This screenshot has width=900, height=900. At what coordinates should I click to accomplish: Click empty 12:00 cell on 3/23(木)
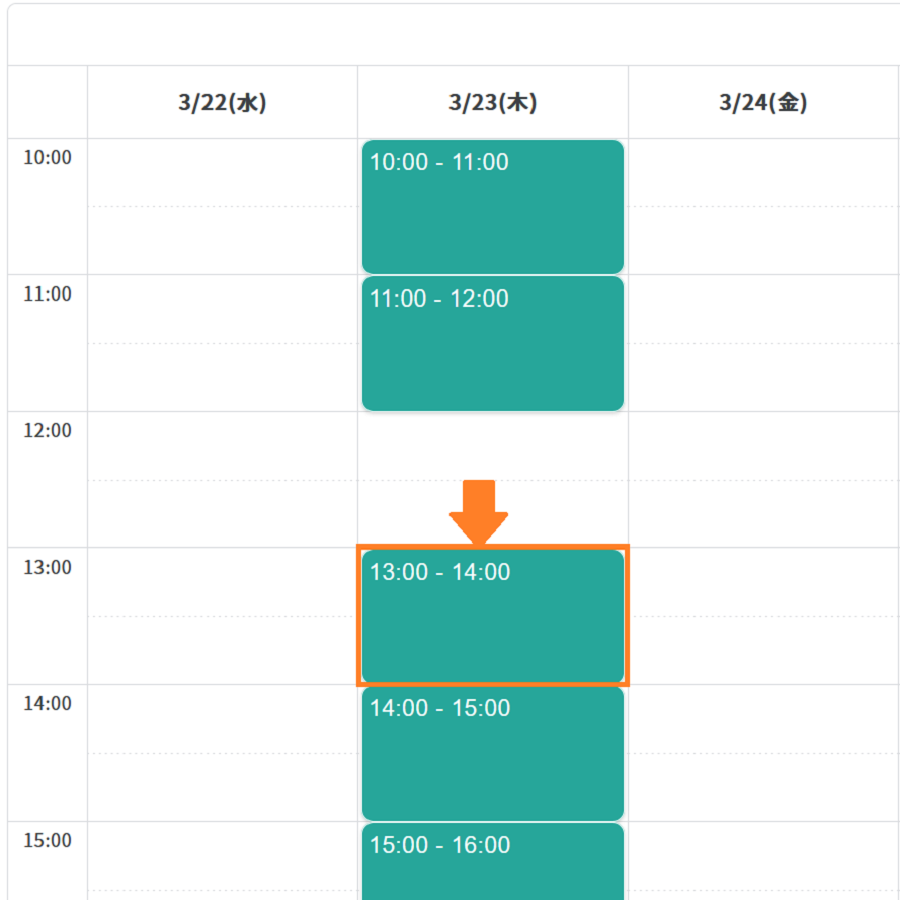click(492, 446)
